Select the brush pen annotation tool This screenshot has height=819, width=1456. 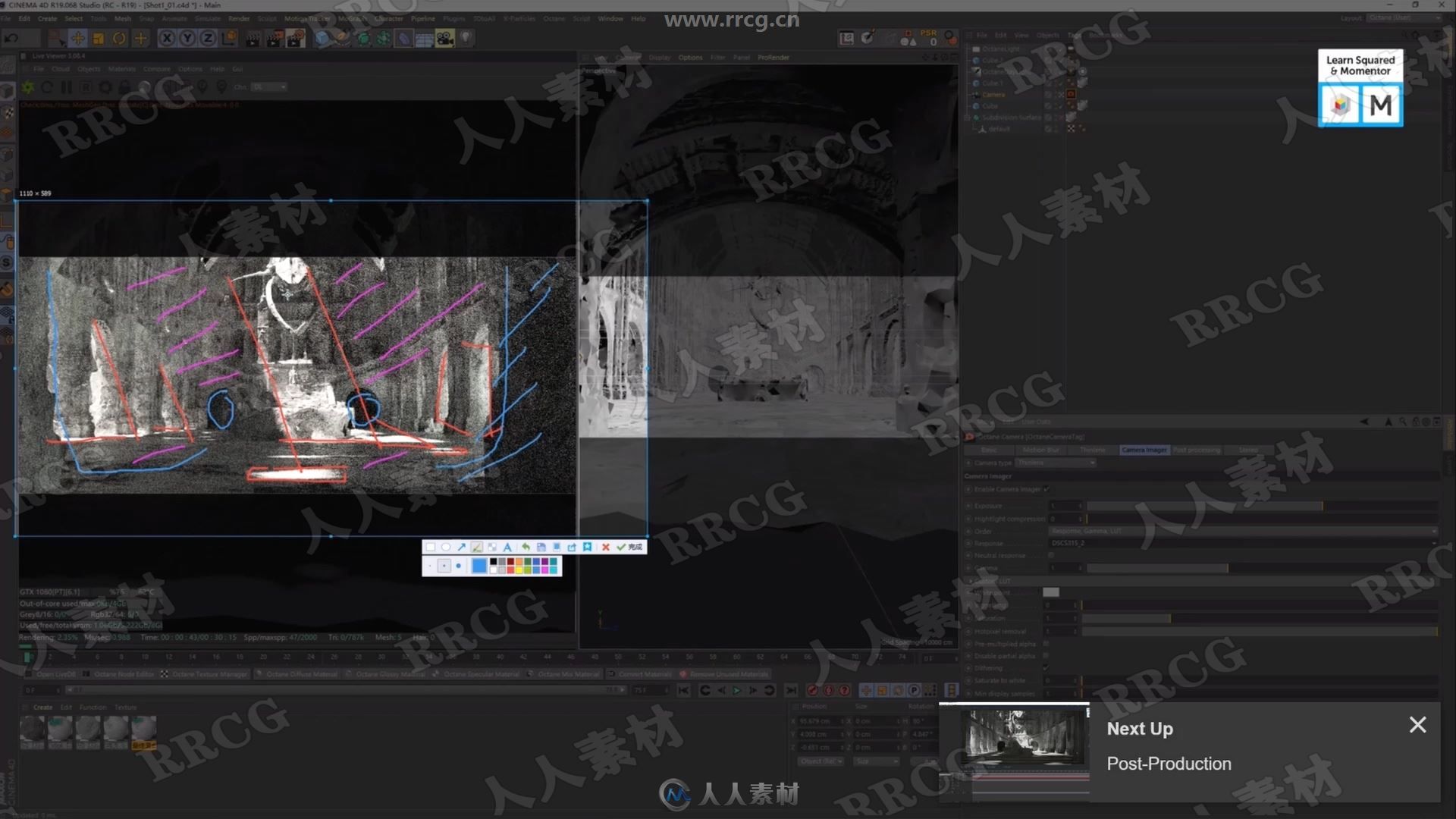[477, 547]
